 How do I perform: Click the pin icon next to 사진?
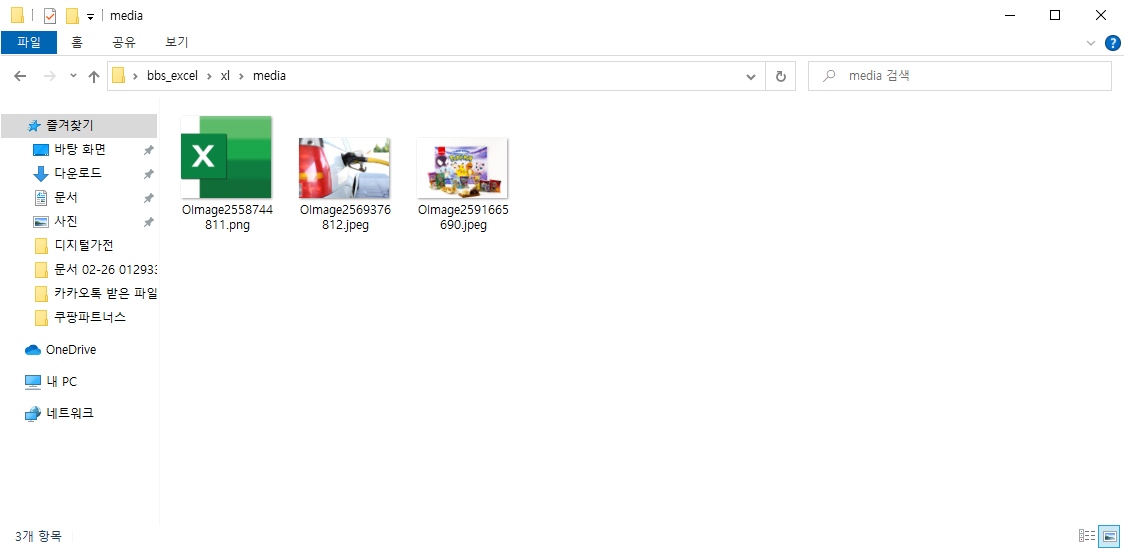tap(148, 222)
